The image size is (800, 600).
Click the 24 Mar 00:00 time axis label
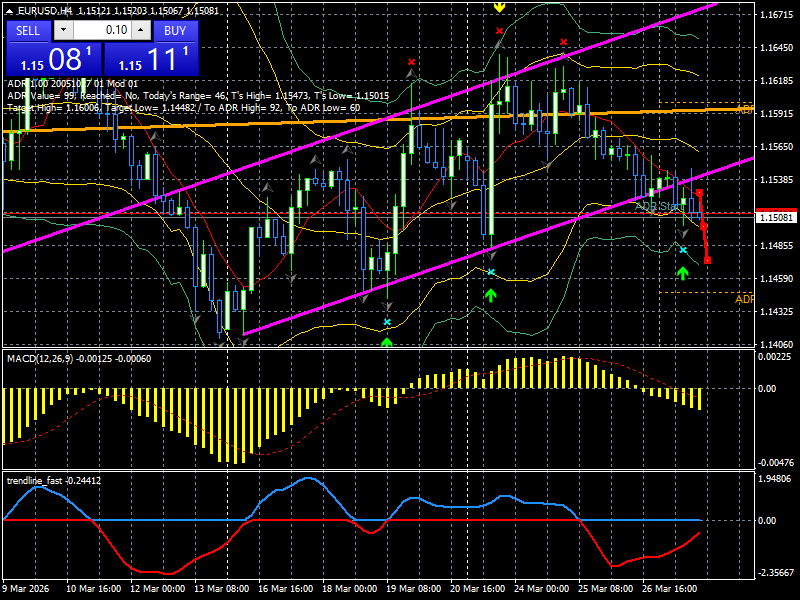(x=542, y=588)
